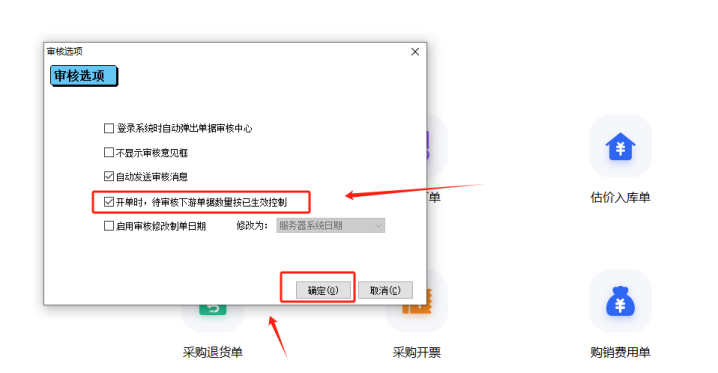Click the 修改为: label text
This screenshot has height=373, width=718.
click(x=252, y=226)
